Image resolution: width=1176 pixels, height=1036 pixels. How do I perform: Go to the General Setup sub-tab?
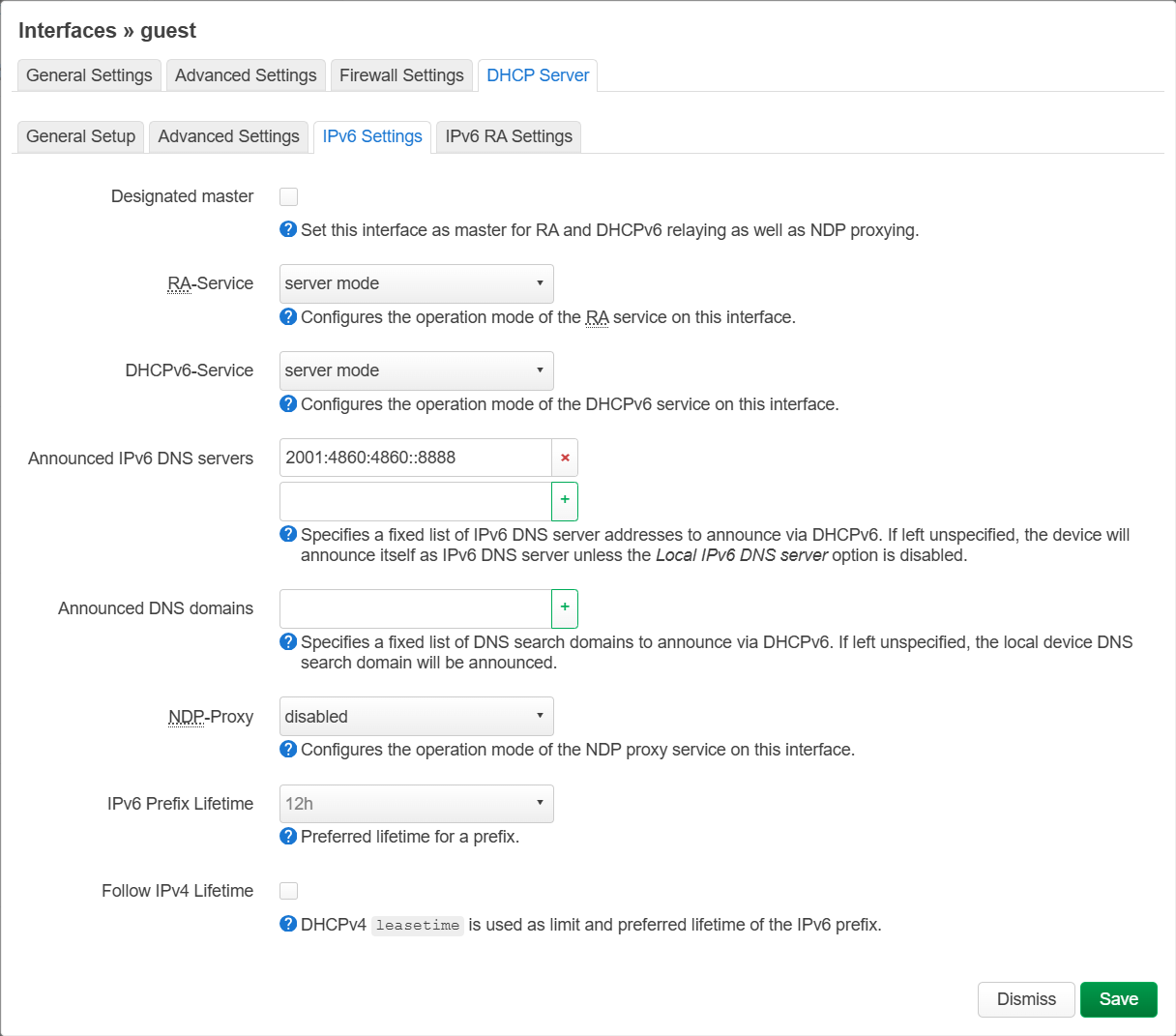point(80,136)
